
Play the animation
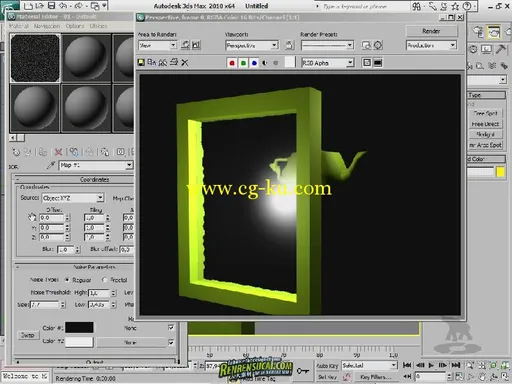coord(431,365)
